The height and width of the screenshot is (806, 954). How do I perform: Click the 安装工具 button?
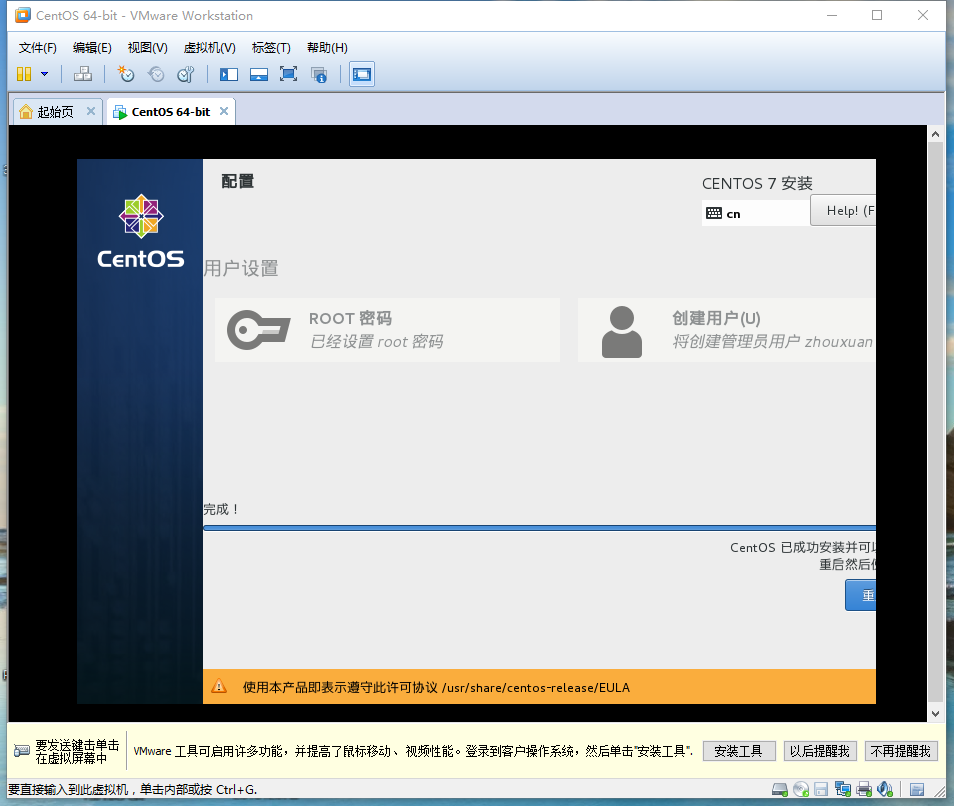(x=739, y=751)
